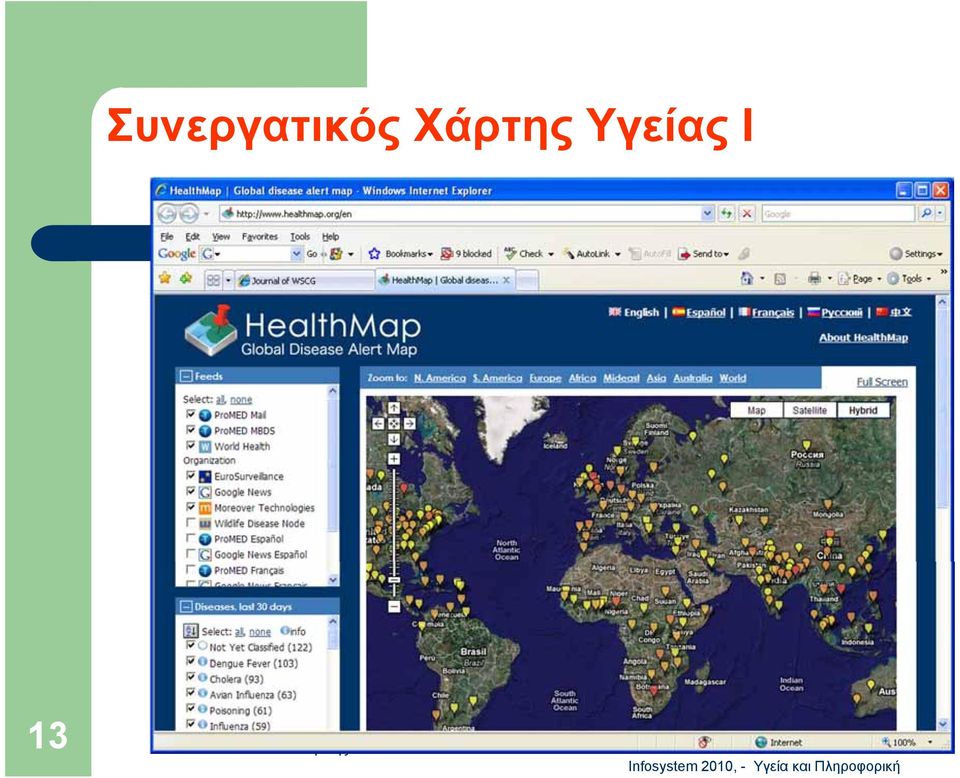Image resolution: width=960 pixels, height=778 pixels.
Task: Click the Send to toolbar icon
Action: (x=684, y=254)
